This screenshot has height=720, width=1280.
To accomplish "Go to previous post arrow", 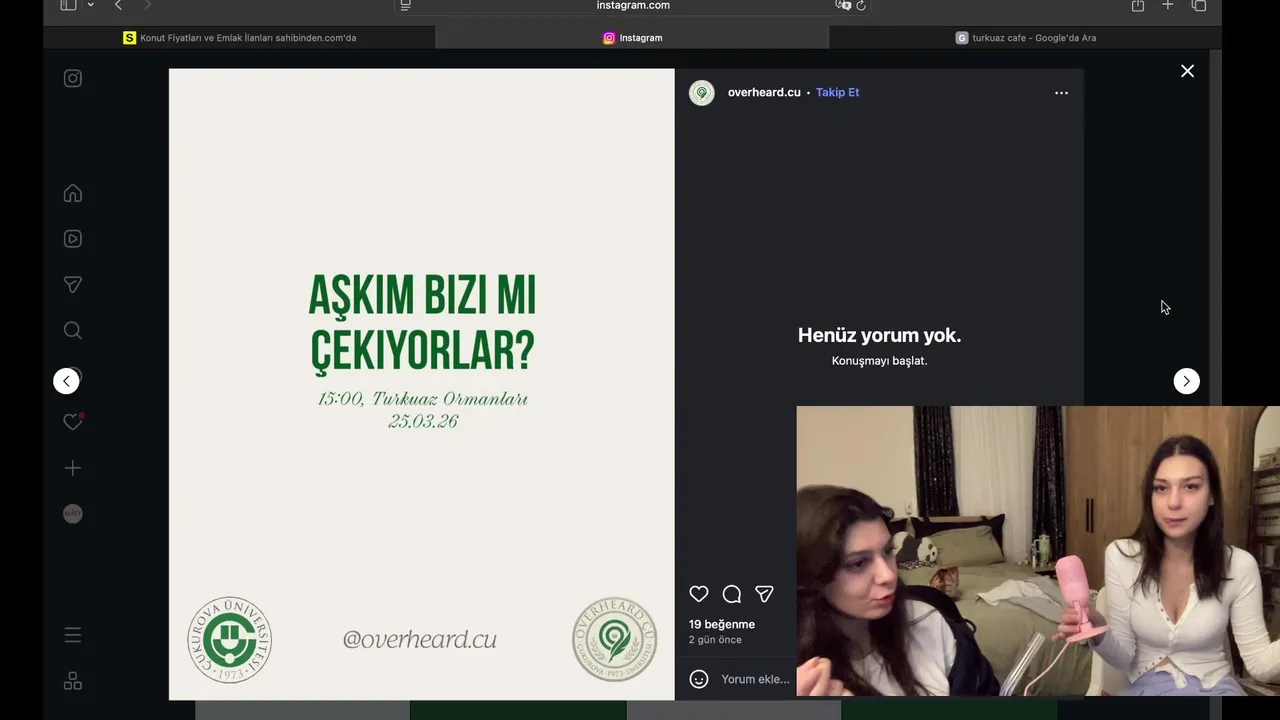I will [x=66, y=381].
